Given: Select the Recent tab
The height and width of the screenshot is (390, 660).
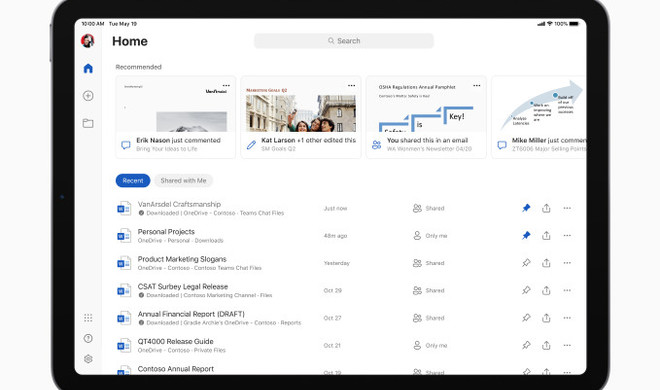Looking at the screenshot, I should (x=133, y=180).
